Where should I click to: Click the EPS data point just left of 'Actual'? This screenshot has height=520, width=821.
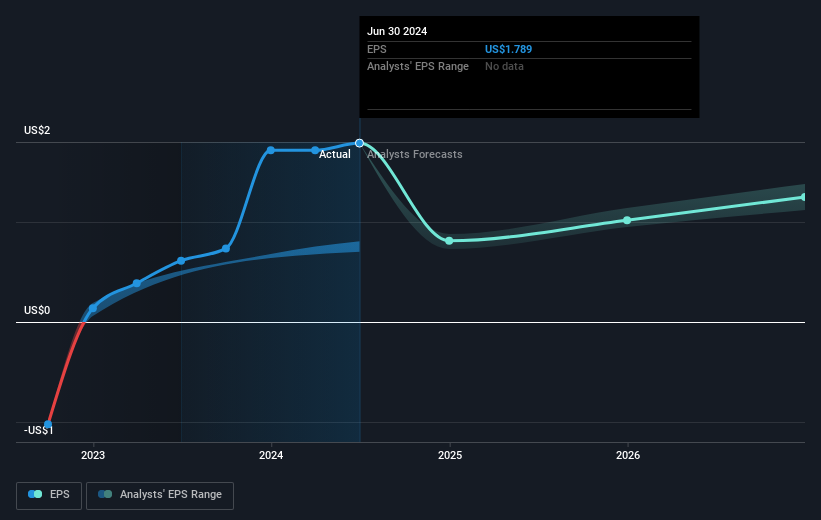tap(315, 150)
